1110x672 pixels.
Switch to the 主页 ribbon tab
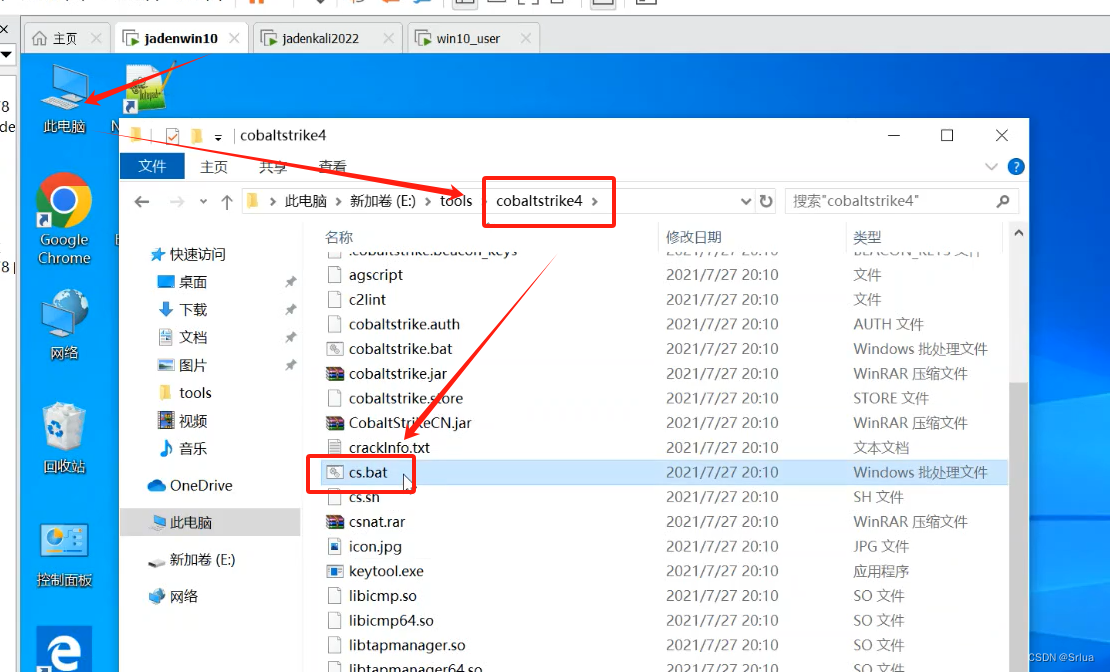[x=214, y=166]
